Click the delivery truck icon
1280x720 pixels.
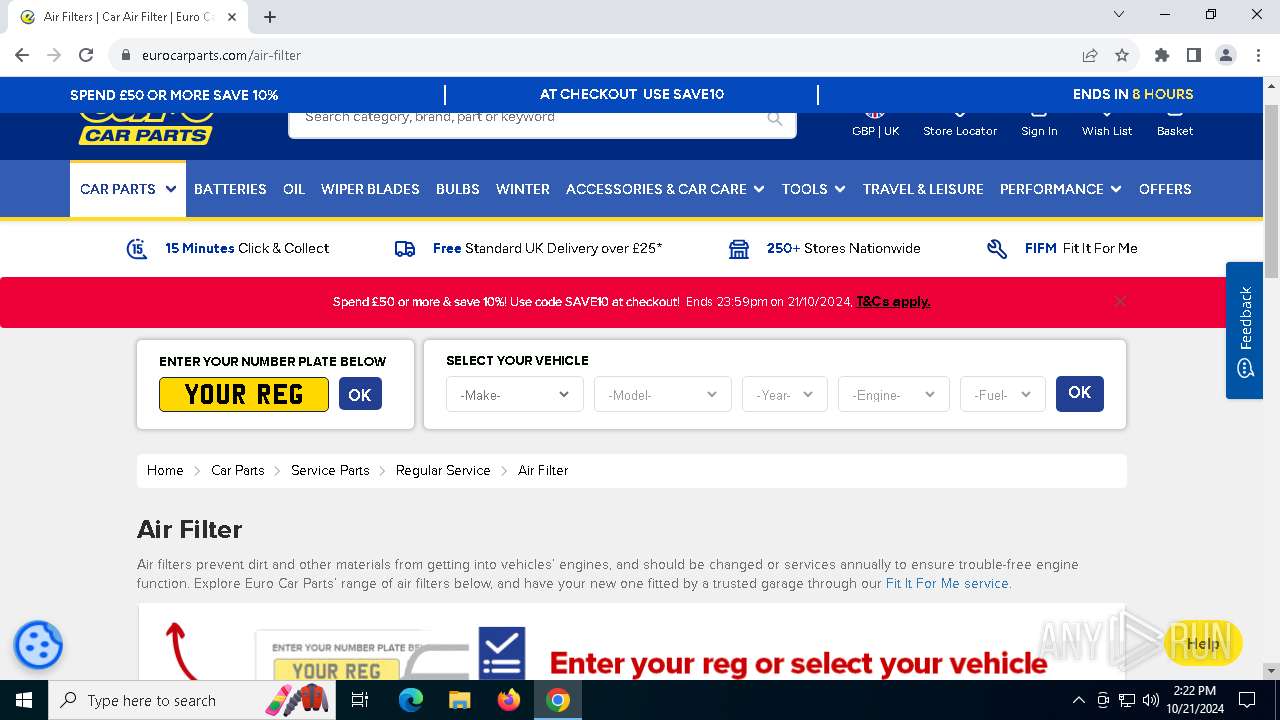pyautogui.click(x=405, y=249)
